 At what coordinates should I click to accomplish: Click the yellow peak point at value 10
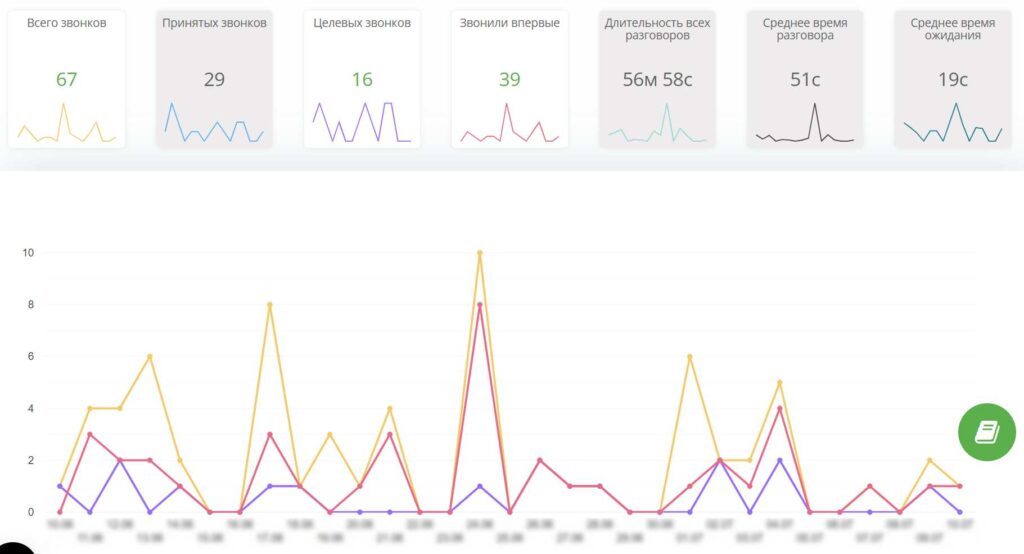pyautogui.click(x=480, y=253)
